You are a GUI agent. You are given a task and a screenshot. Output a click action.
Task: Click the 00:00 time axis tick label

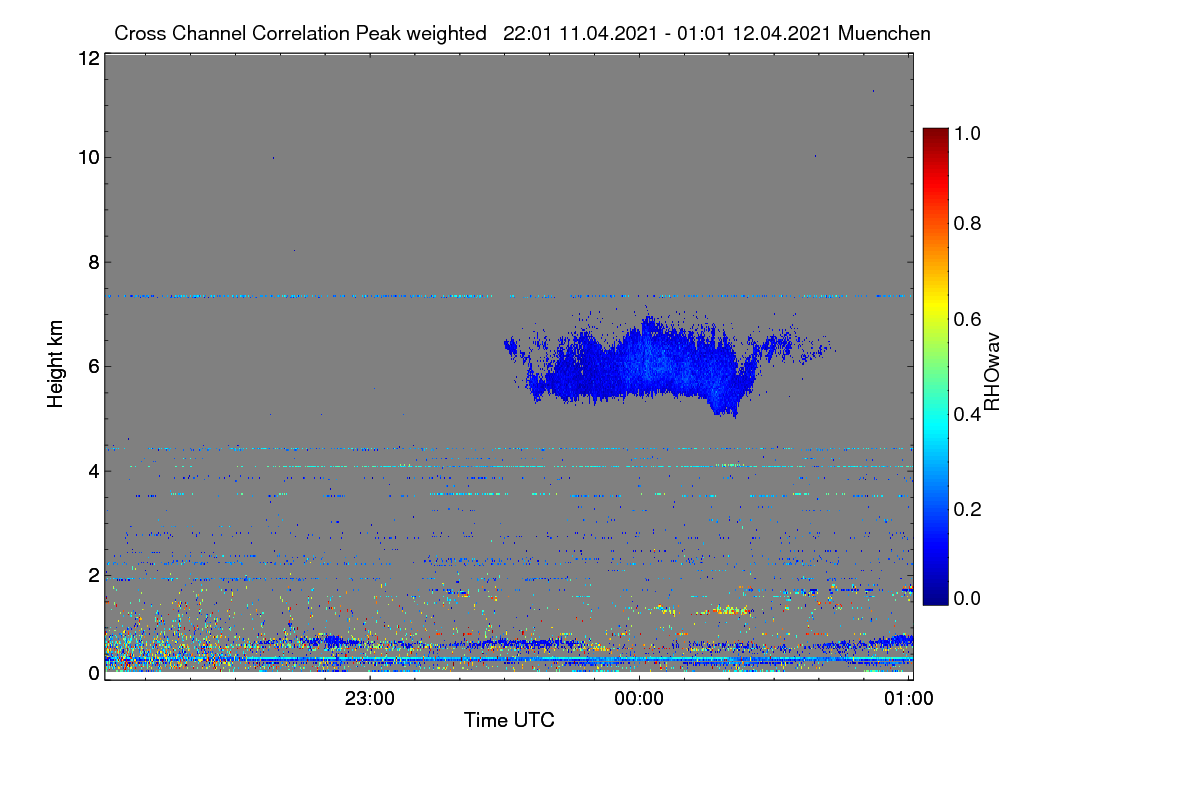coord(640,700)
